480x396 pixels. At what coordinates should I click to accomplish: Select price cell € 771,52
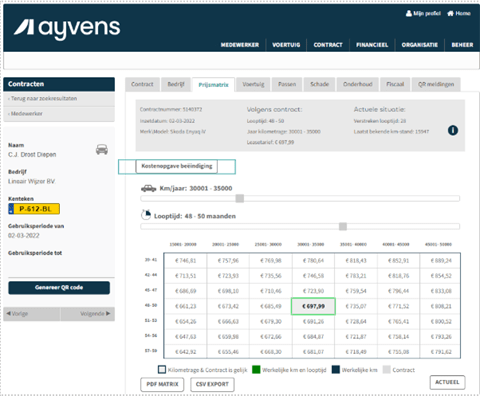[x=398, y=306]
